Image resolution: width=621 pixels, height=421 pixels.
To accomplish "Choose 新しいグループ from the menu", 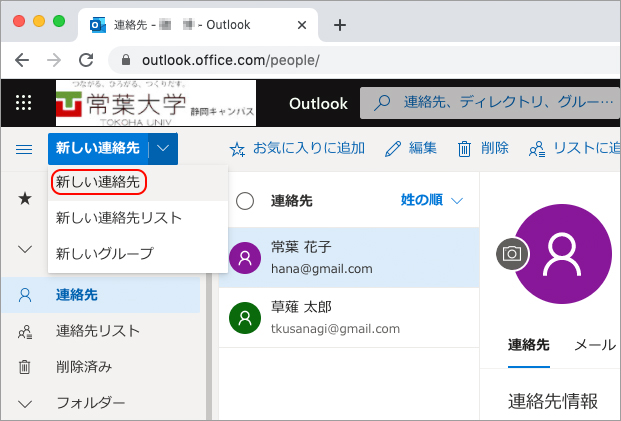I will 105,252.
